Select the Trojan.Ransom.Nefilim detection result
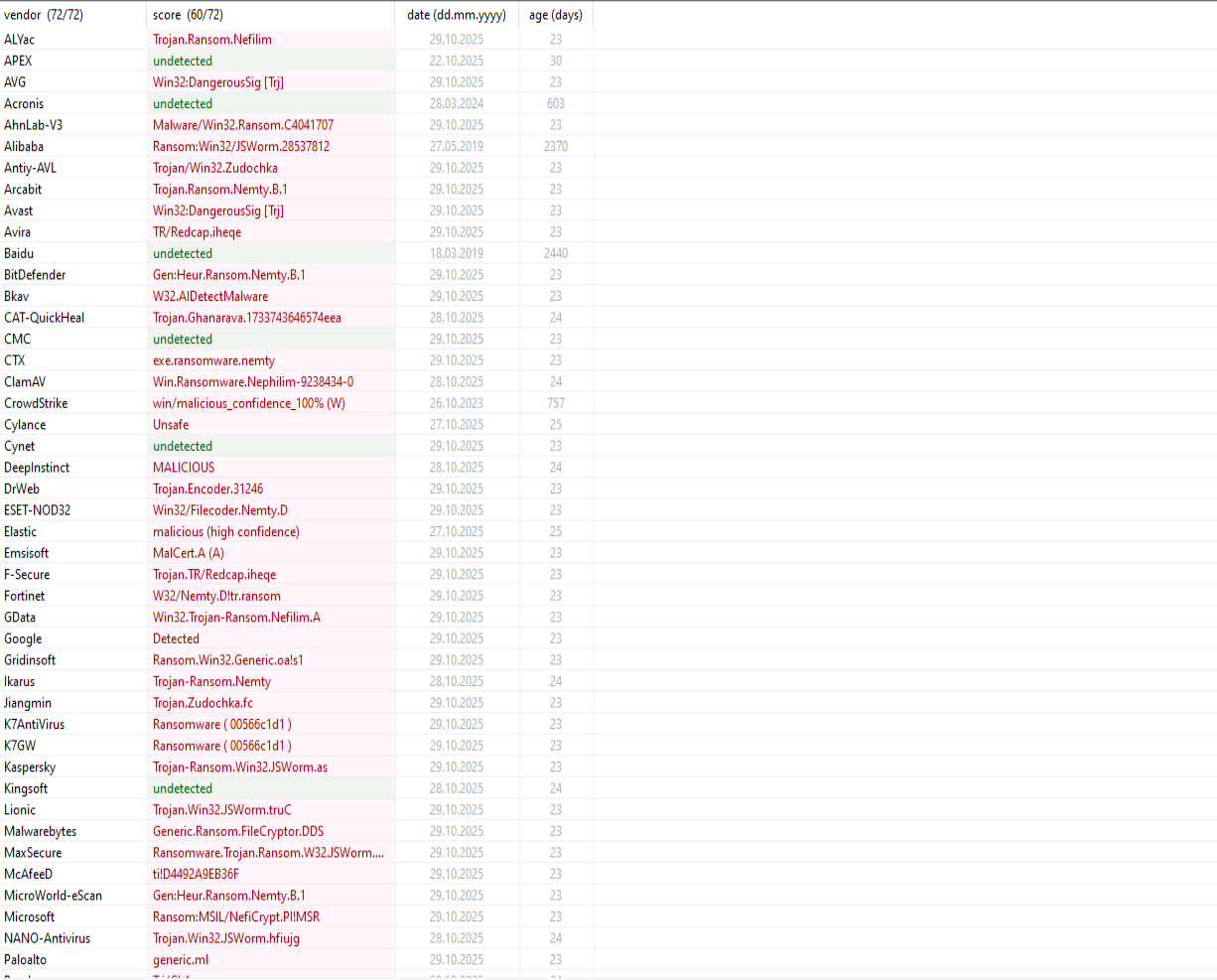 click(x=212, y=40)
